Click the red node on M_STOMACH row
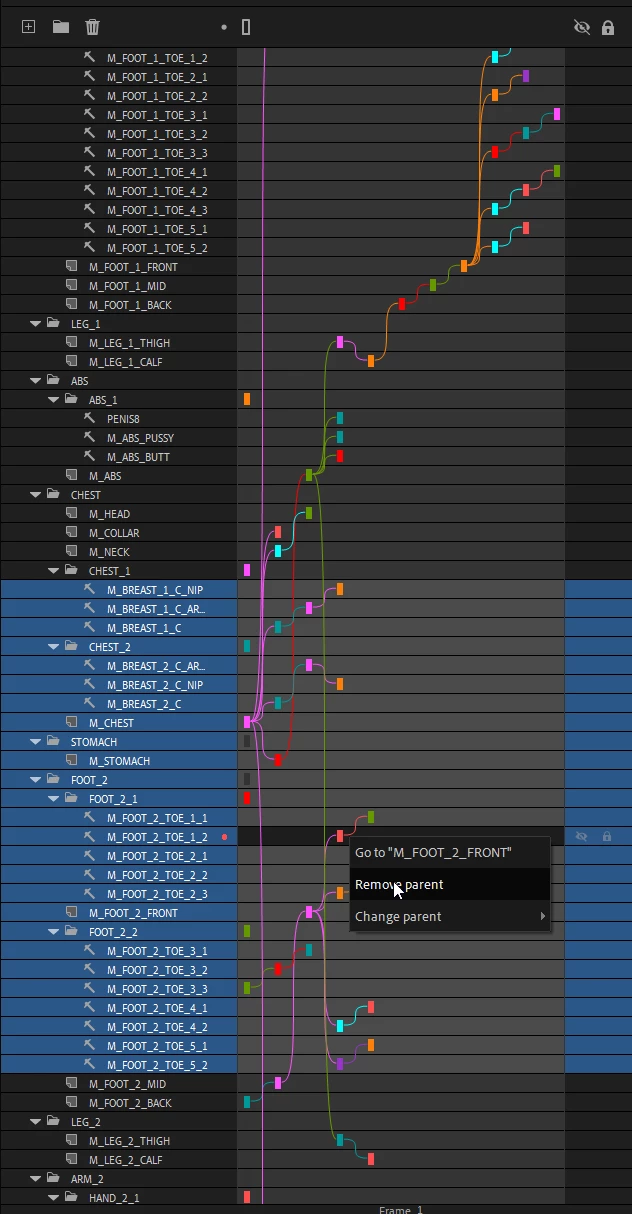The width and height of the screenshot is (632, 1214). click(x=278, y=761)
